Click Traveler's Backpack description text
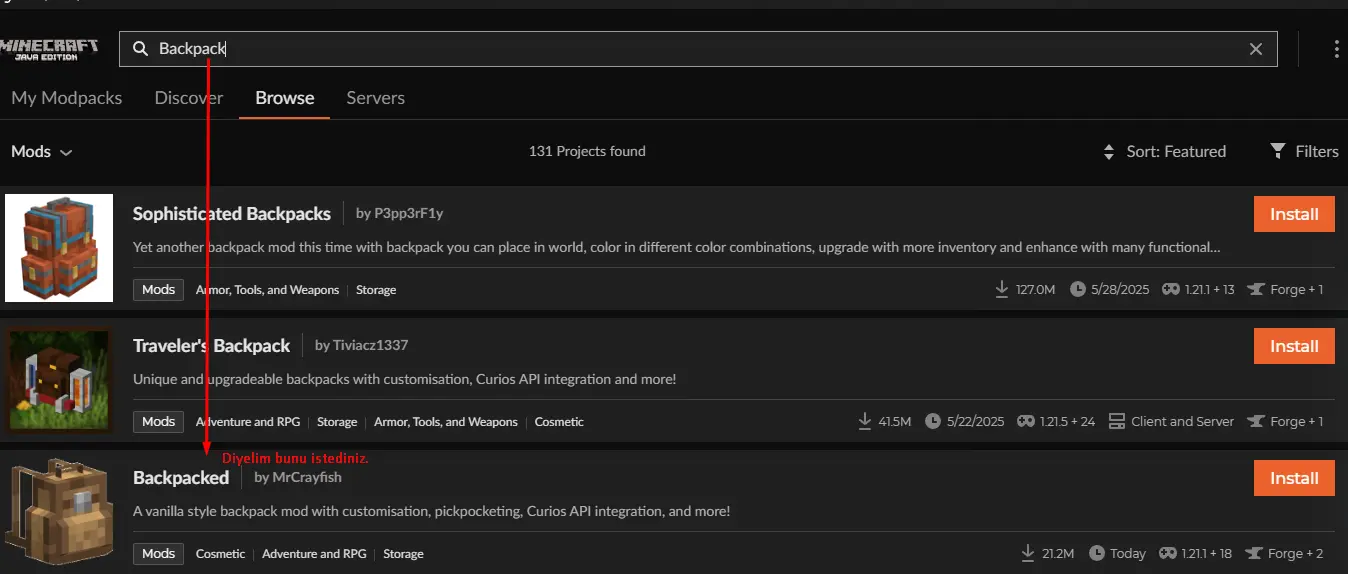Viewport: 1348px width, 574px height. click(x=404, y=379)
